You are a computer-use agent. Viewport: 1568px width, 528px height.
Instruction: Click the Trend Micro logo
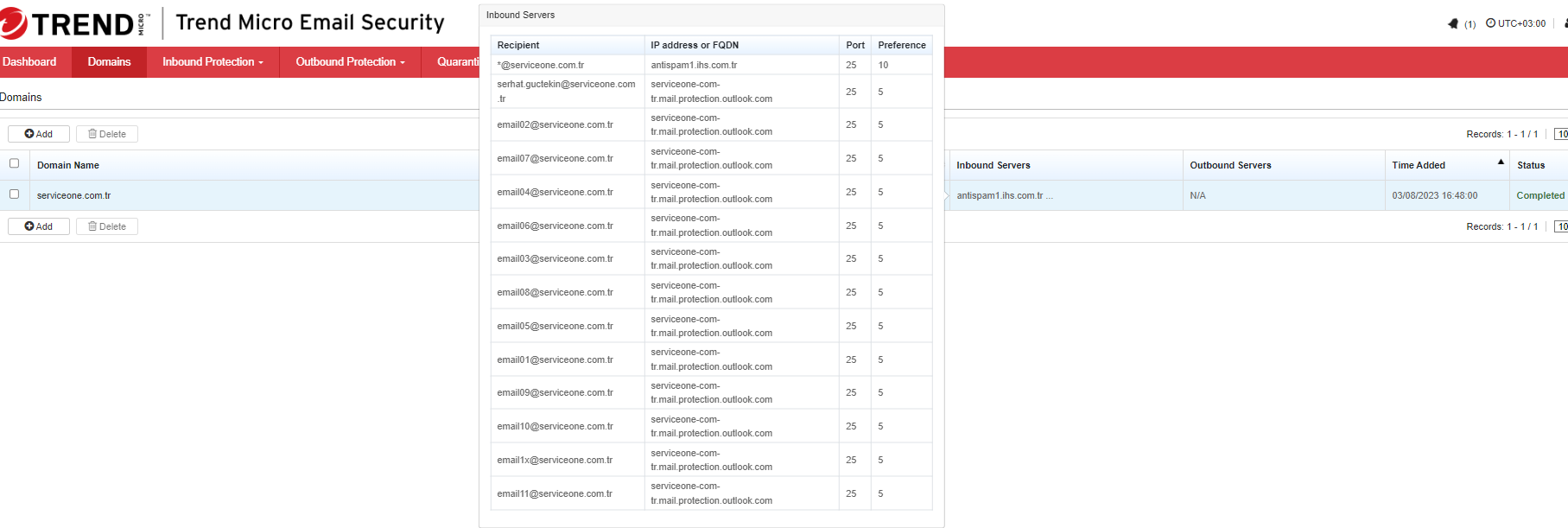(x=73, y=24)
